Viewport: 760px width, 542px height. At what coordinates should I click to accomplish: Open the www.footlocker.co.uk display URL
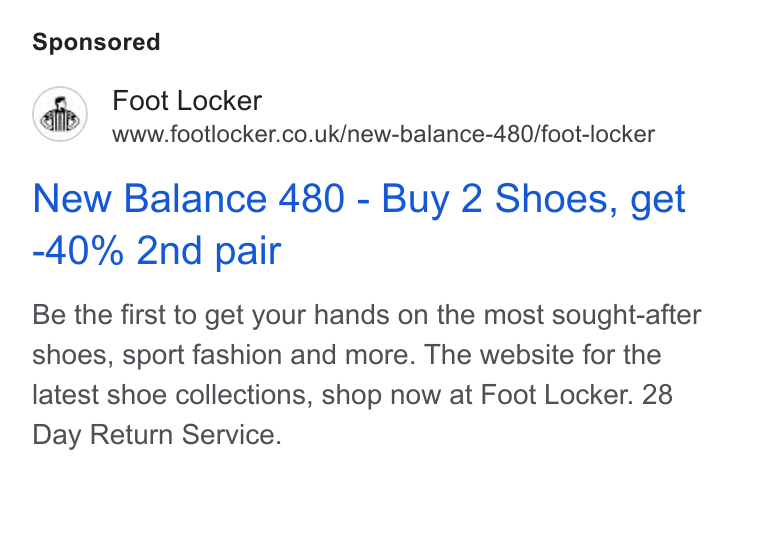point(383,134)
